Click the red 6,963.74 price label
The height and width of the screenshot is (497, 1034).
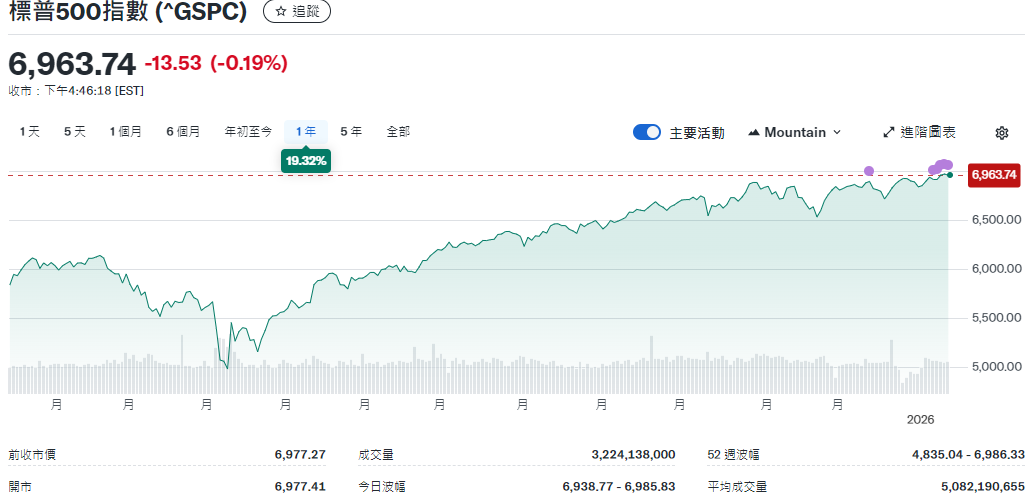click(994, 175)
